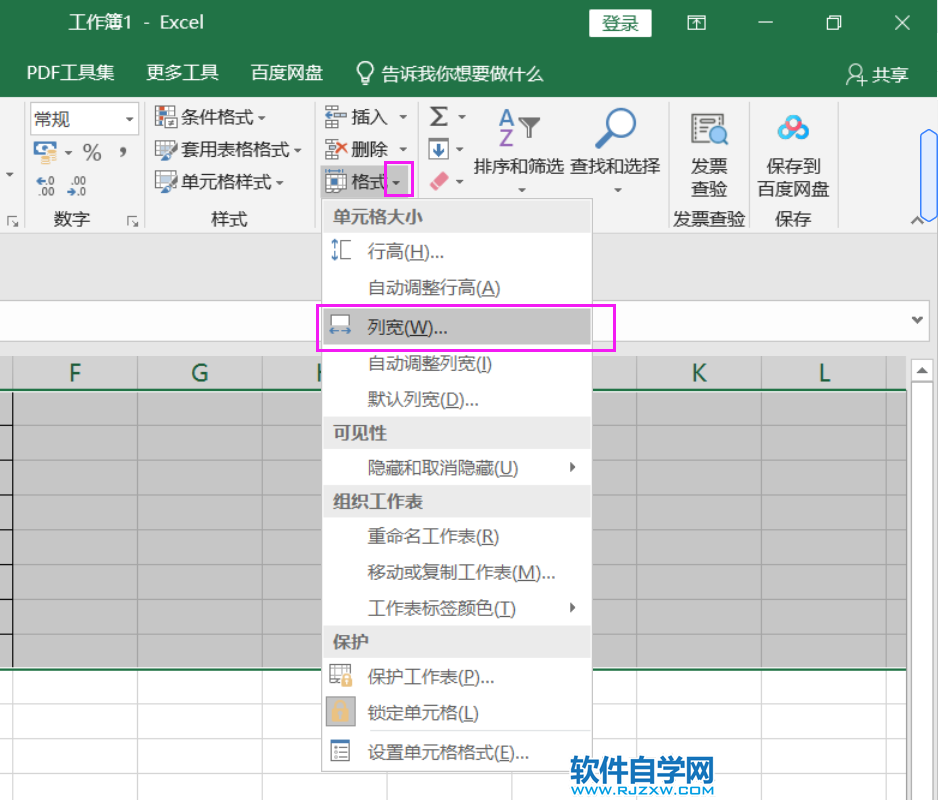
Task: Click the 套用表格格式 icon
Action: (167, 148)
